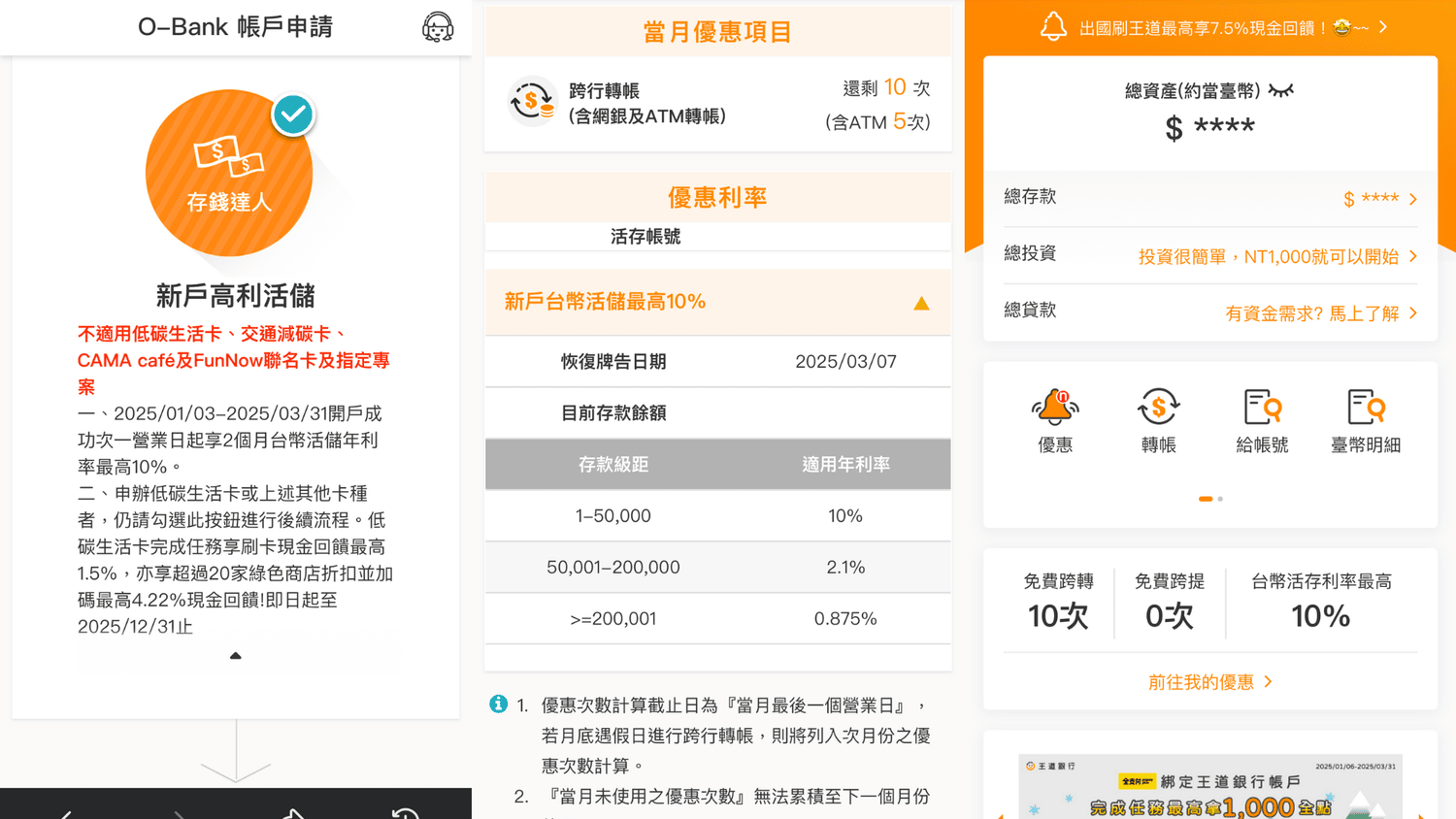The height and width of the screenshot is (819, 1456).
Task: Click the 目前存款餘額 row
Action: tap(717, 413)
